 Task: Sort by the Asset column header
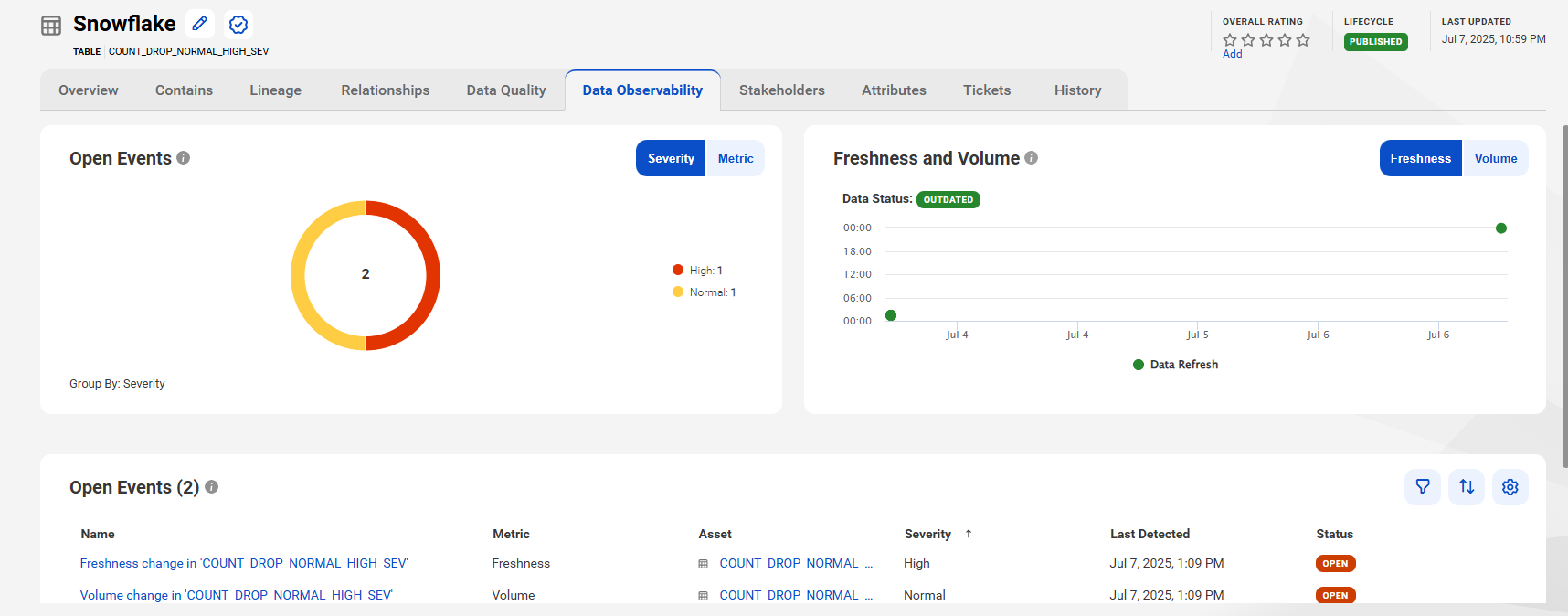pos(715,534)
